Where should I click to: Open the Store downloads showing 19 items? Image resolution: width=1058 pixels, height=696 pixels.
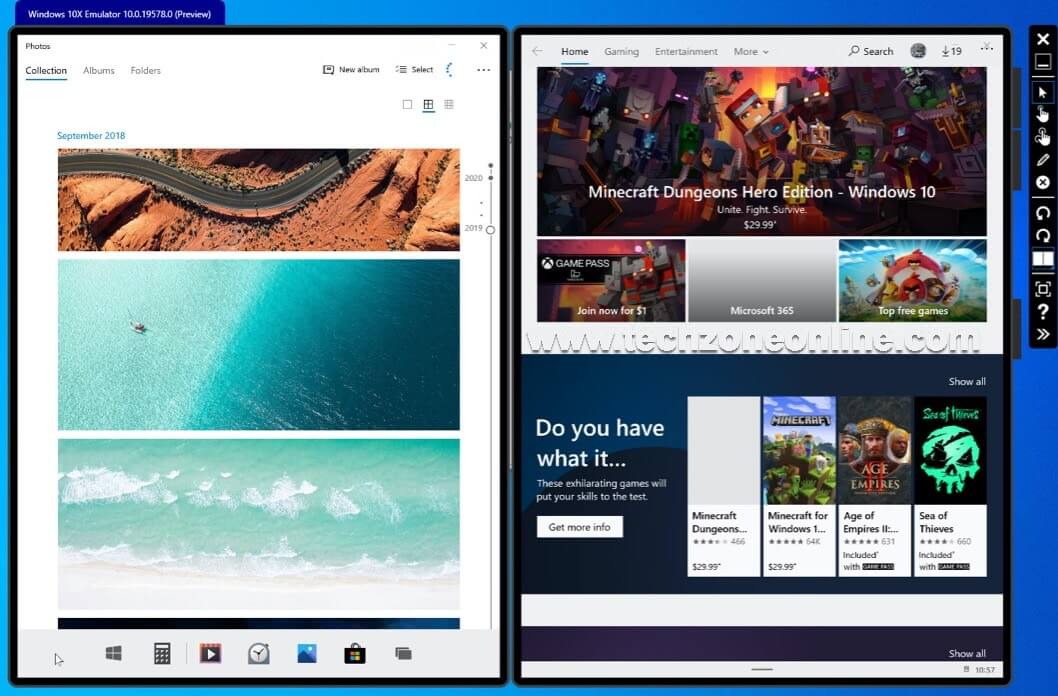(951, 51)
